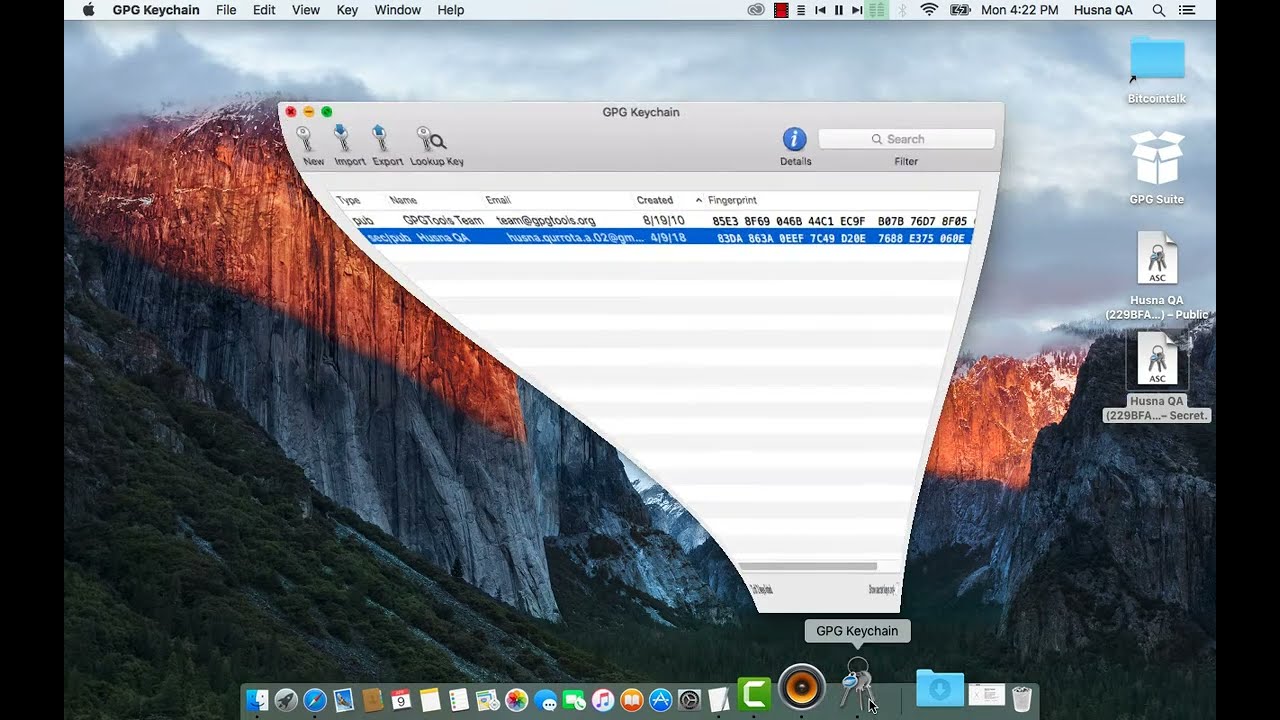Open Contacts in the Dock
This screenshot has height=720, width=1280.
point(373,699)
